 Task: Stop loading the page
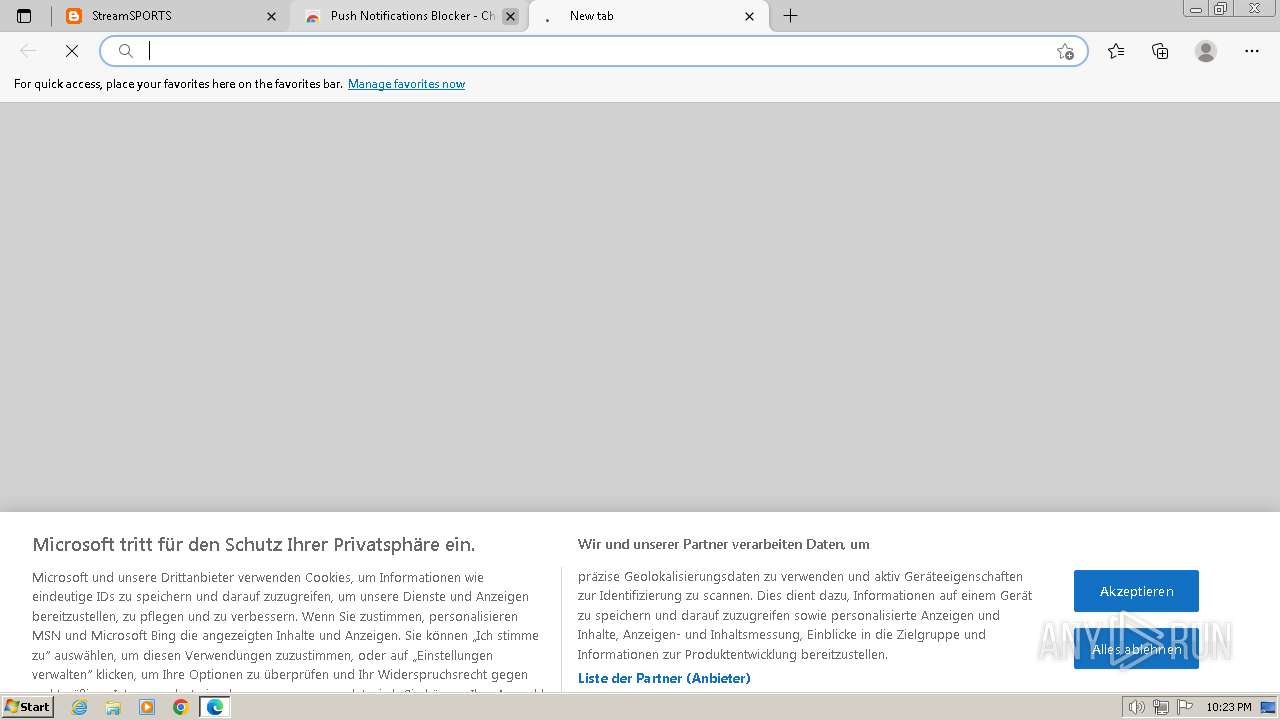pos(72,51)
